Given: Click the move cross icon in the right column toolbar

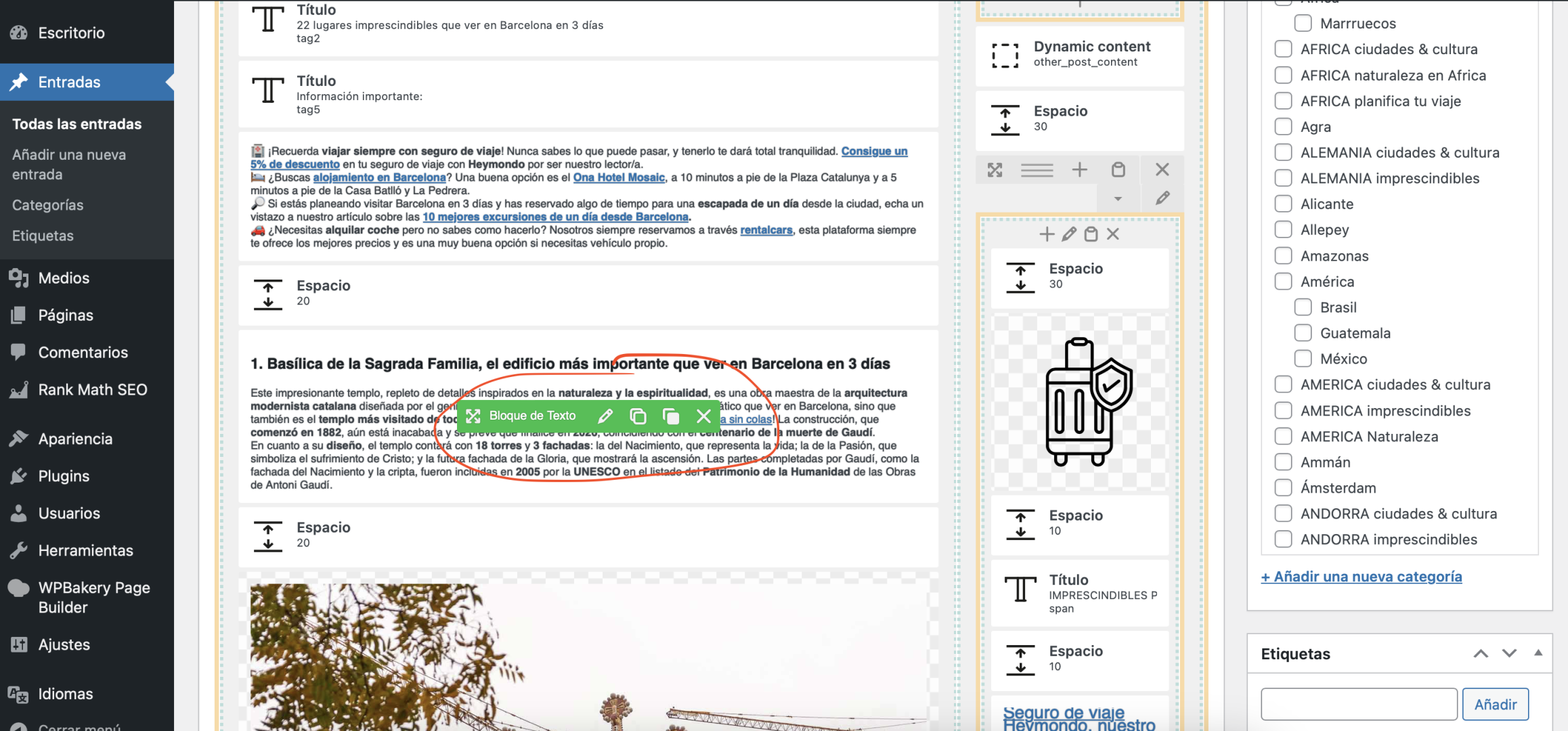Looking at the screenshot, I should (x=995, y=170).
